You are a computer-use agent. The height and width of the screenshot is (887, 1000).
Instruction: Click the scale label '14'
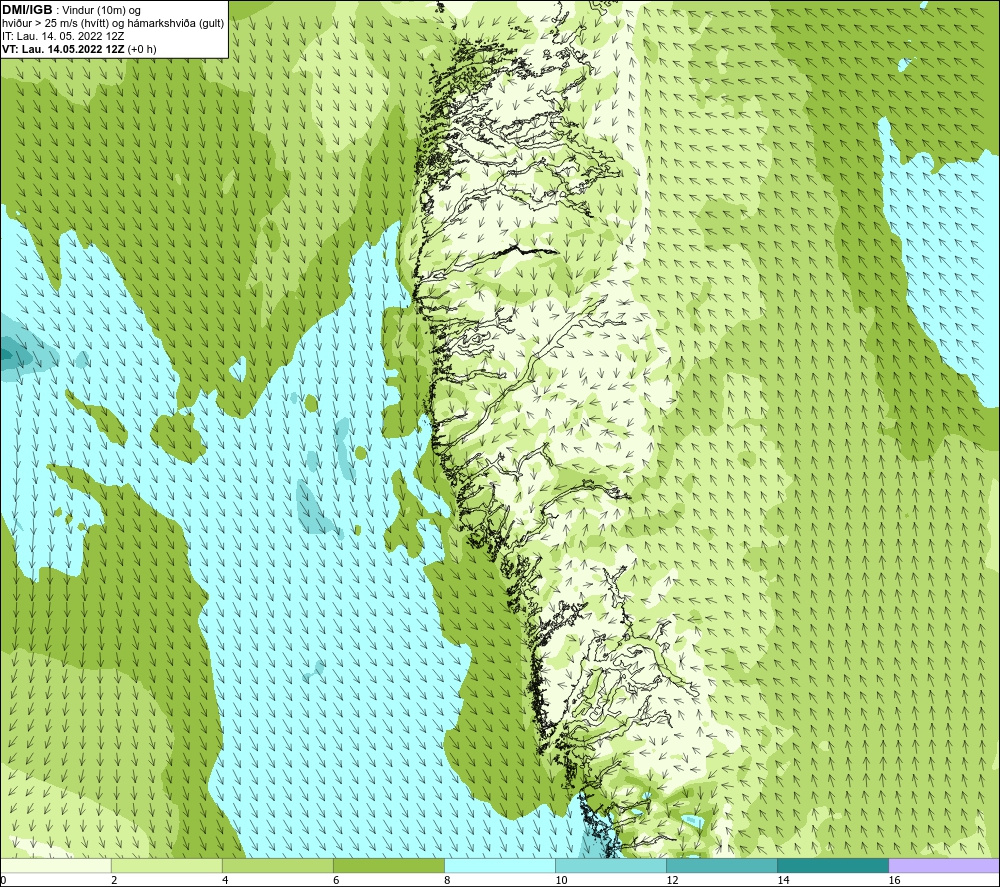tap(783, 881)
